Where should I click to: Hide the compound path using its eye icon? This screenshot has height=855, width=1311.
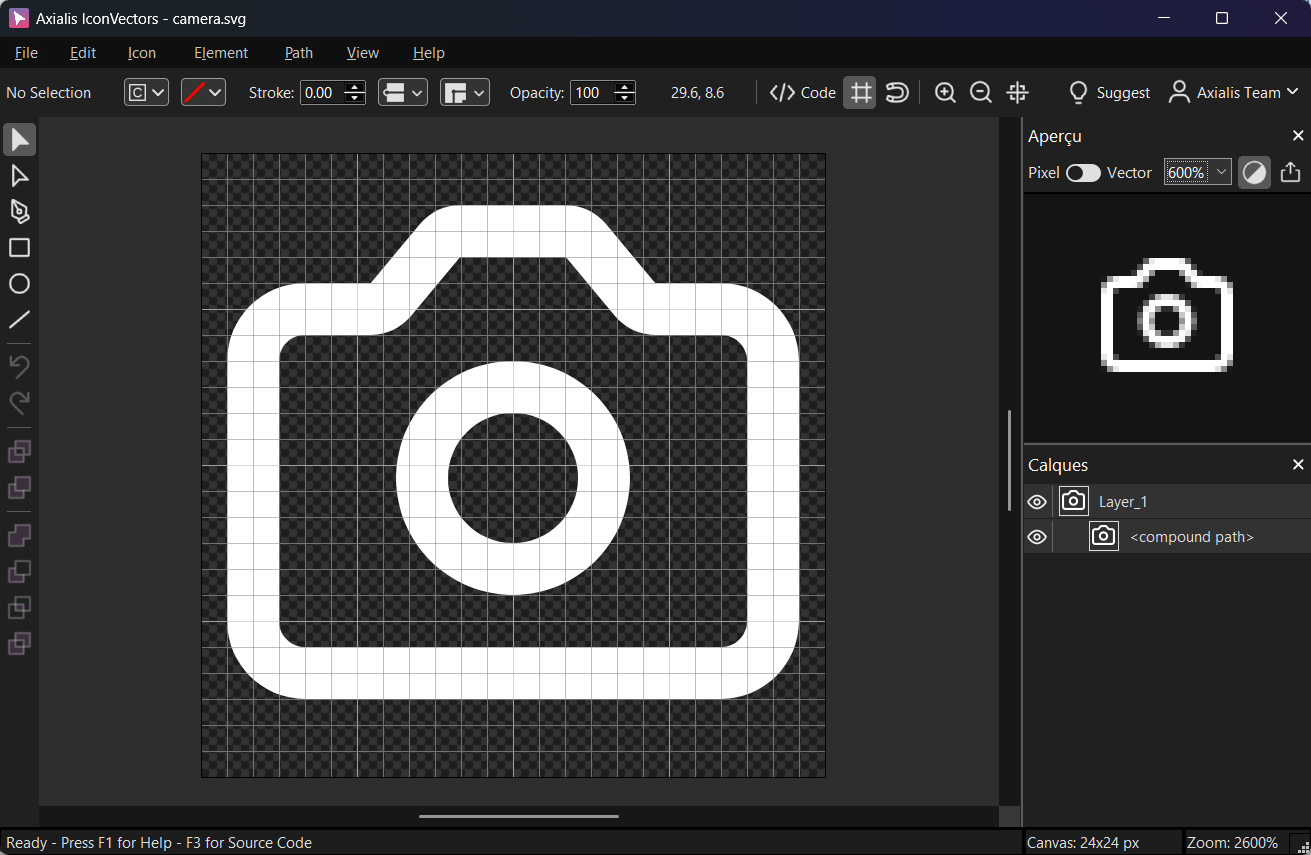1037,537
